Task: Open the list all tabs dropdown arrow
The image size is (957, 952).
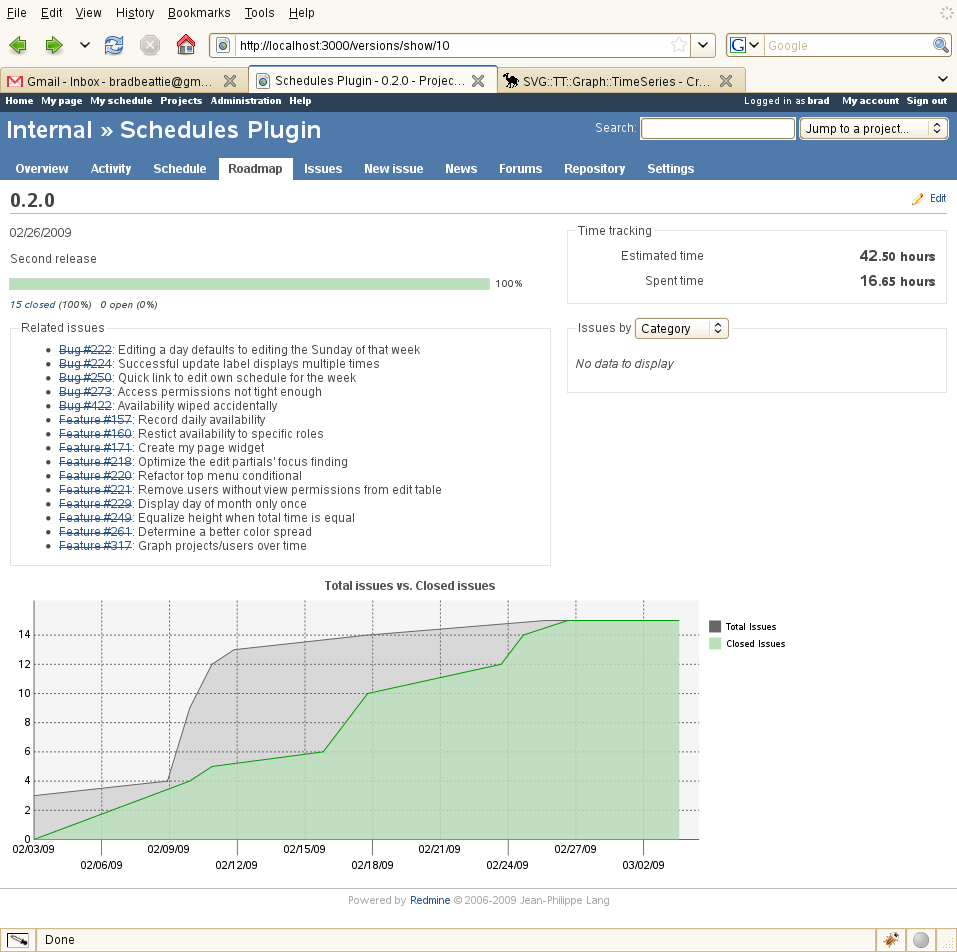Action: pyautogui.click(x=942, y=79)
